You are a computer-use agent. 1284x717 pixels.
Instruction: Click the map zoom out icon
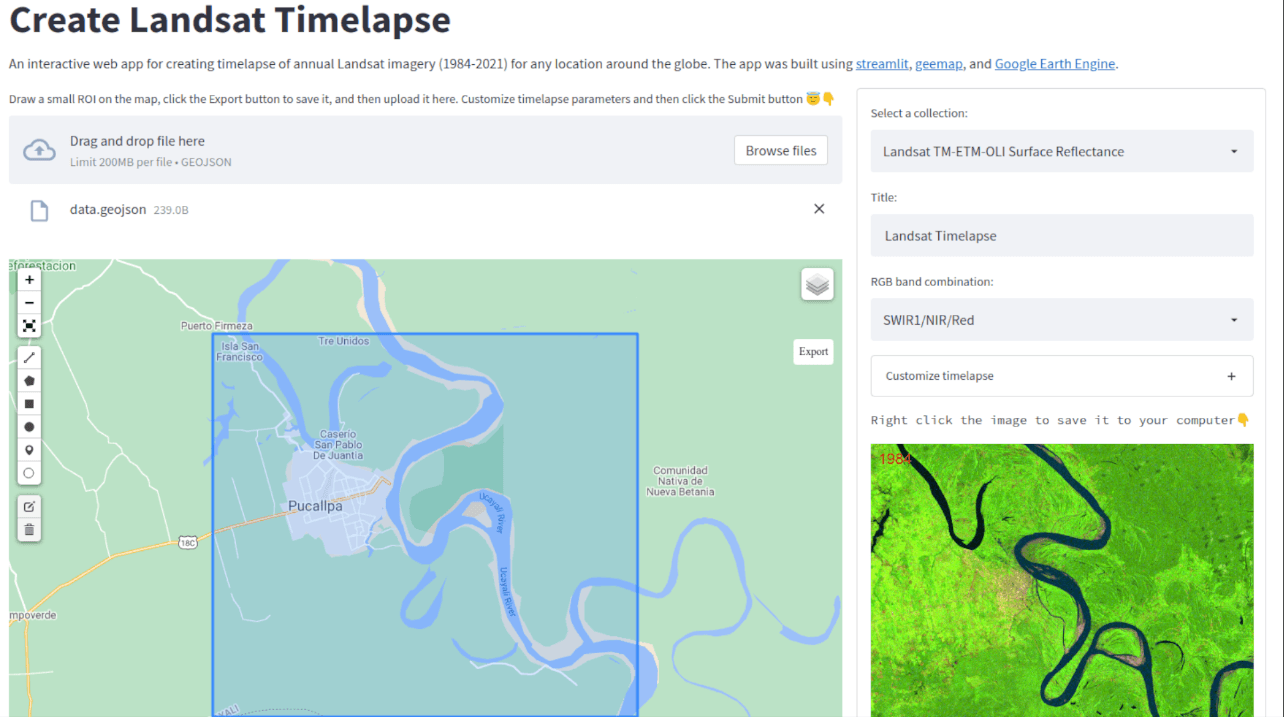click(29, 302)
